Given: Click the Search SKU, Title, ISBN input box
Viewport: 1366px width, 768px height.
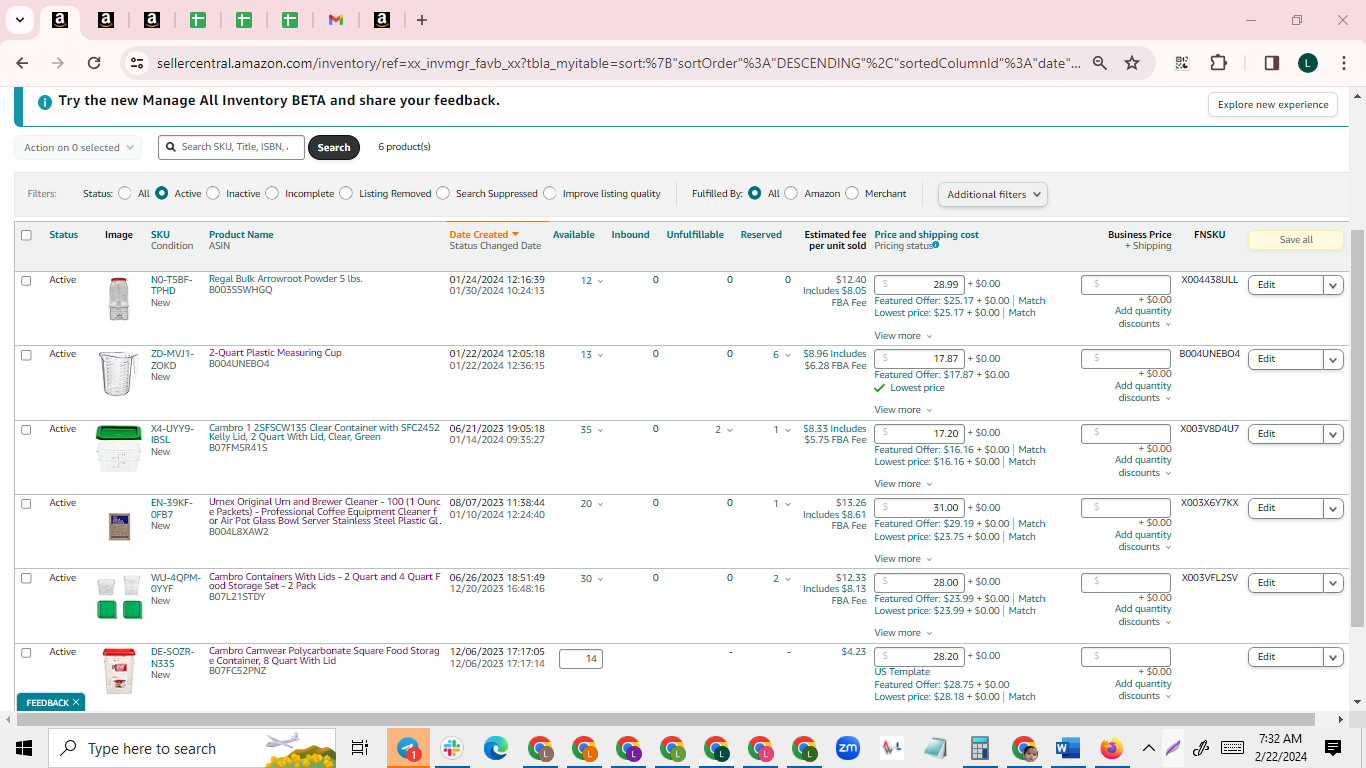Looking at the screenshot, I should pyautogui.click(x=232, y=147).
